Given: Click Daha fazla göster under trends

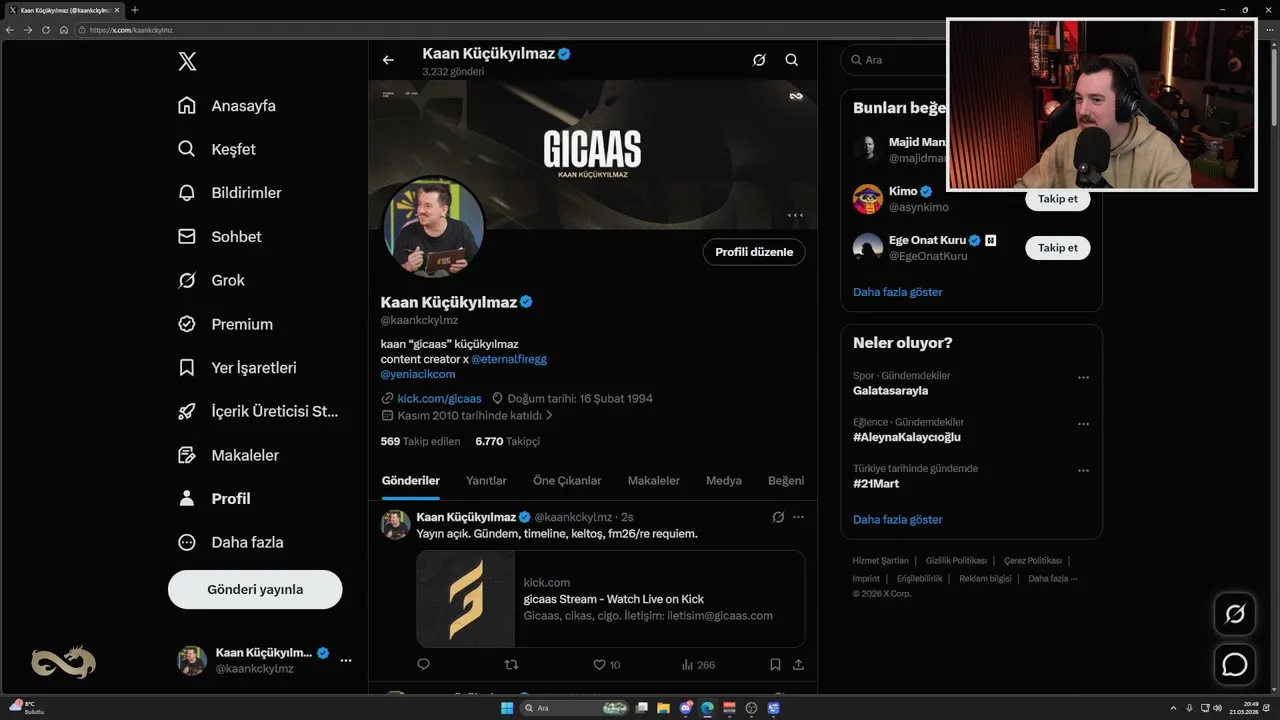Looking at the screenshot, I should coord(897,519).
